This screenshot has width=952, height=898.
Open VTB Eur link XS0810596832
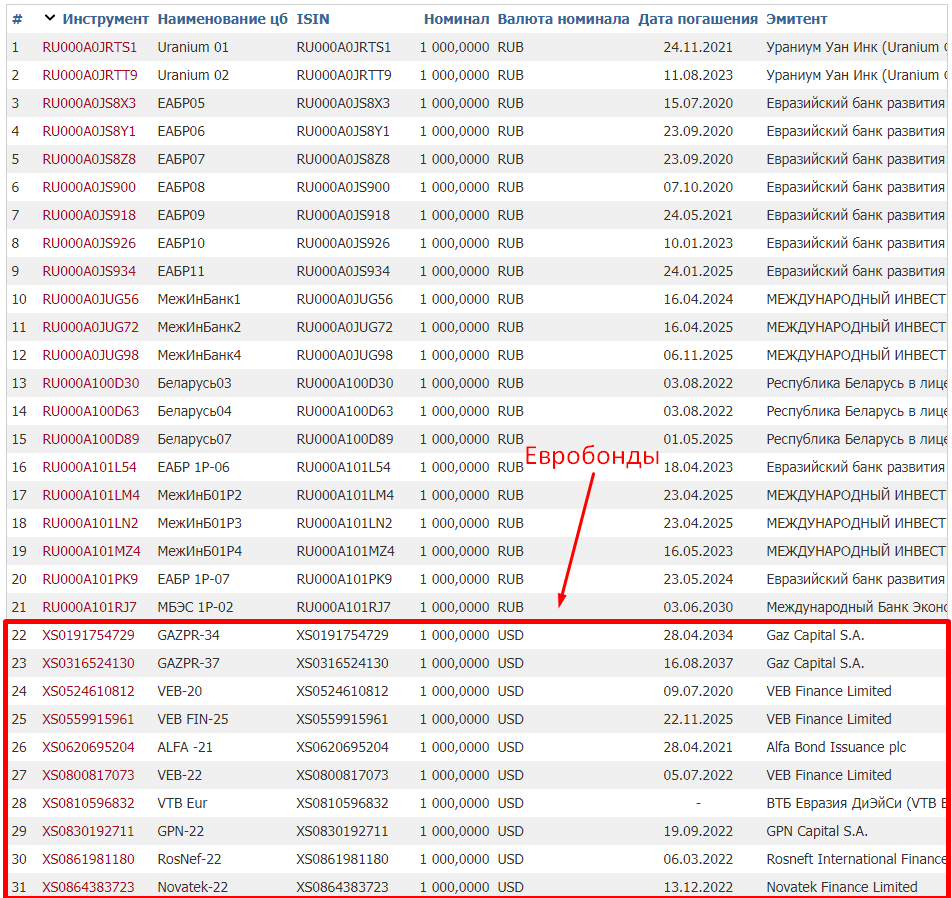(x=88, y=803)
